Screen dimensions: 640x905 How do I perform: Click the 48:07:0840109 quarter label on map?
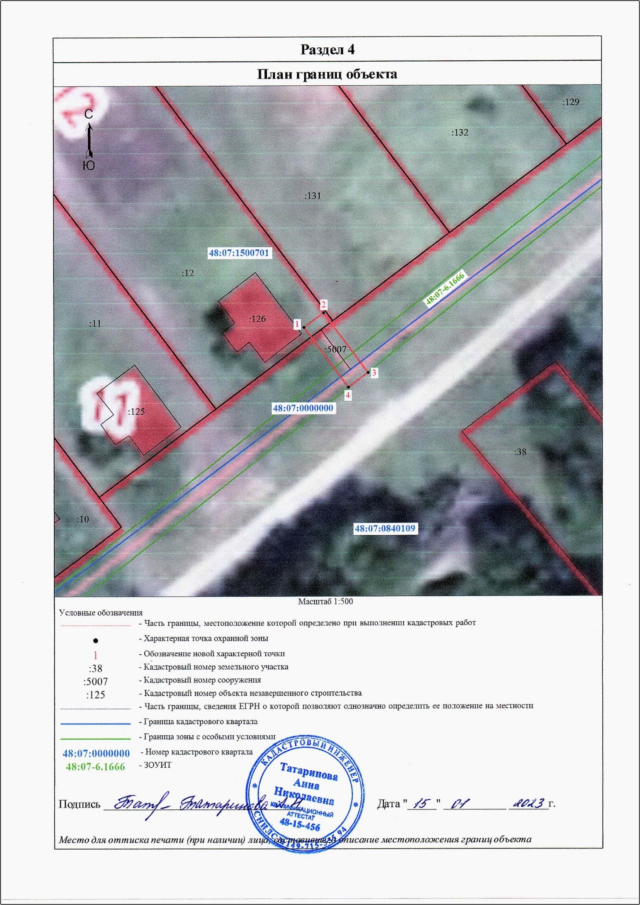coord(385,527)
